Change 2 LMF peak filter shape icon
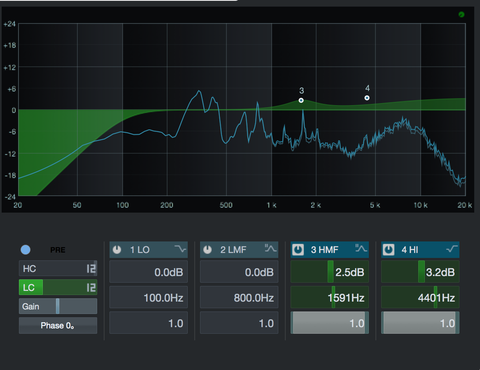480x370 pixels. (271, 248)
